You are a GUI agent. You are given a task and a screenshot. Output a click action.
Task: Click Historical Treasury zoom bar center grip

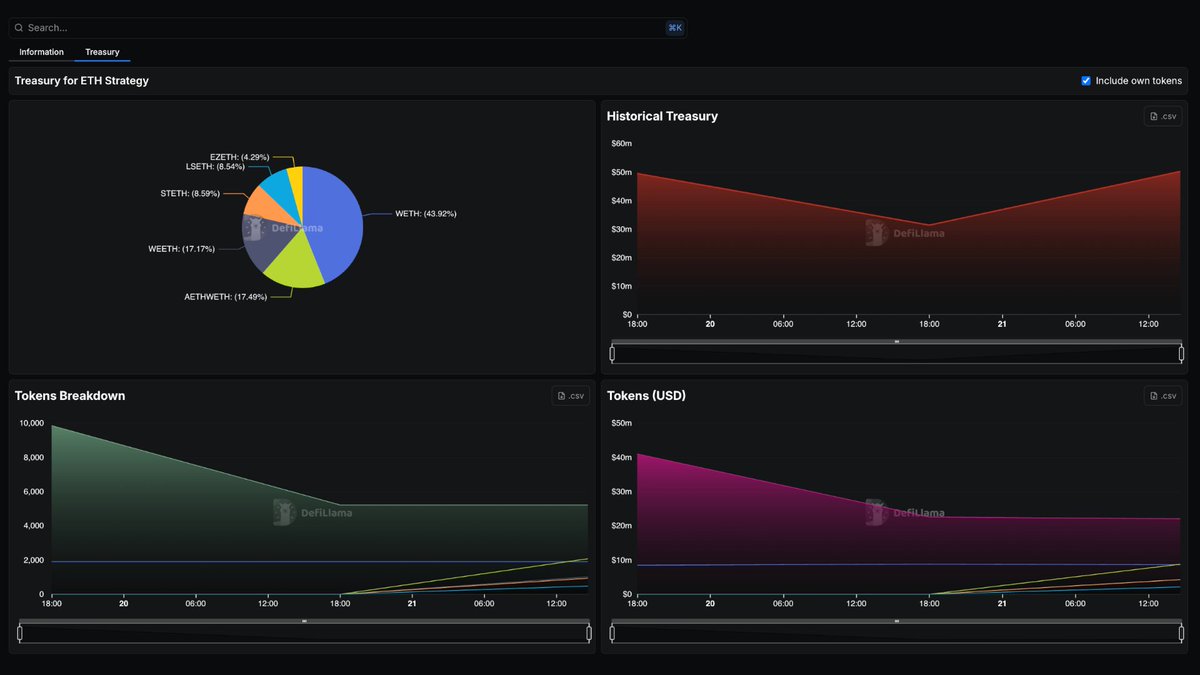pyautogui.click(x=897, y=341)
